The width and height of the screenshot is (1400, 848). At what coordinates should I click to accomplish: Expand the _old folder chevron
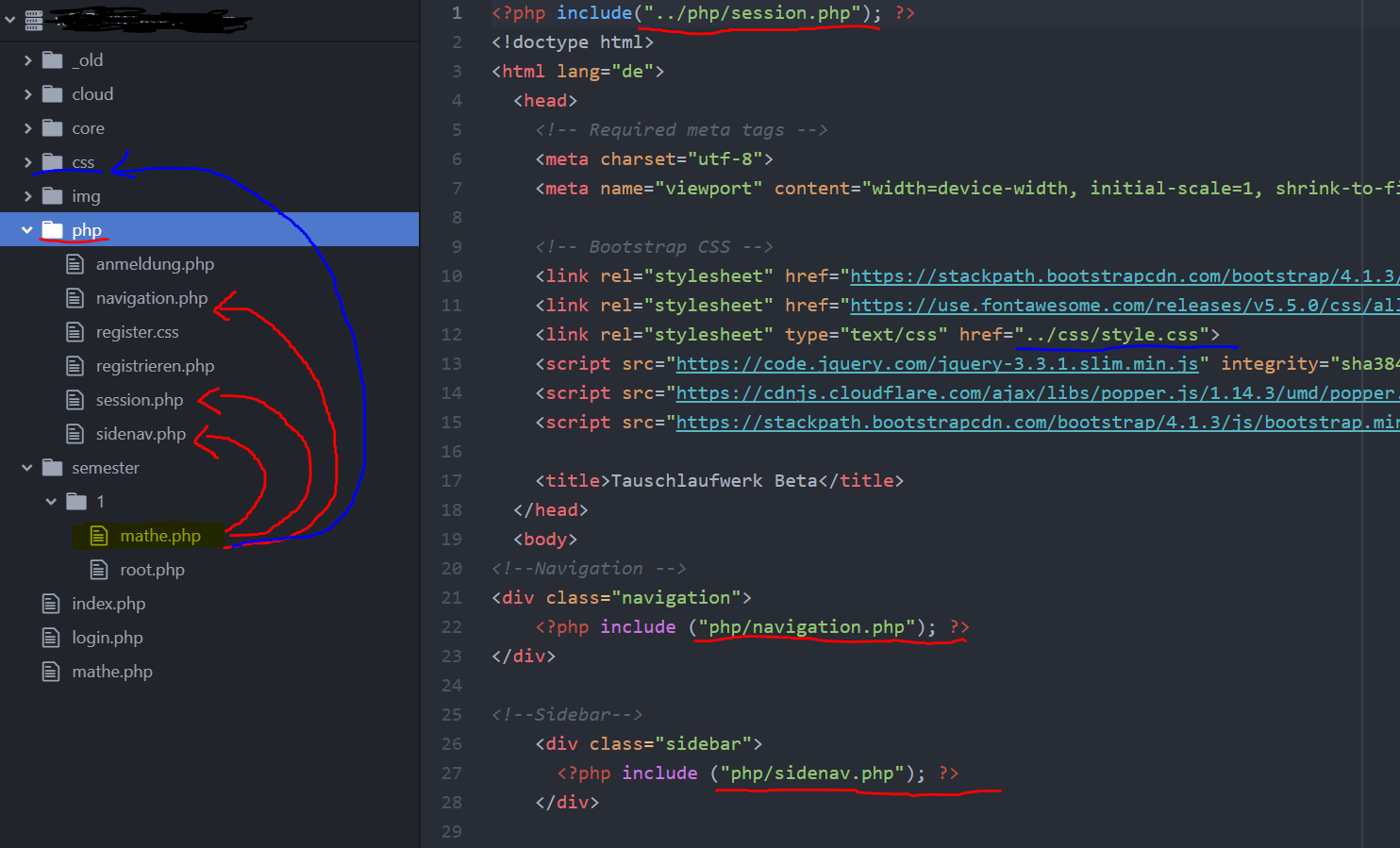tap(27, 60)
